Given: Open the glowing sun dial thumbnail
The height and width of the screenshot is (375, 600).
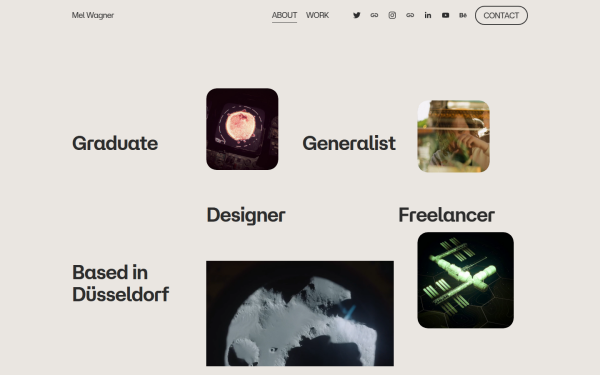Looking at the screenshot, I should (242, 129).
